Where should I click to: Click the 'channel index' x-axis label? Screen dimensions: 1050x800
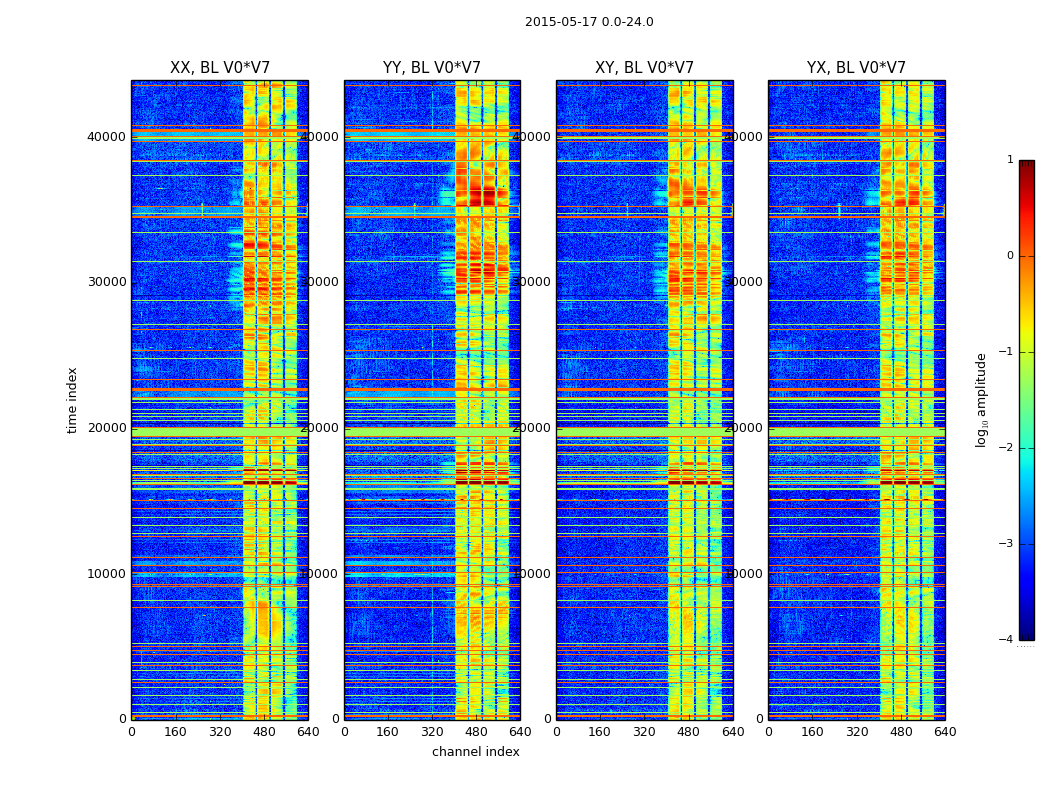(x=475, y=752)
